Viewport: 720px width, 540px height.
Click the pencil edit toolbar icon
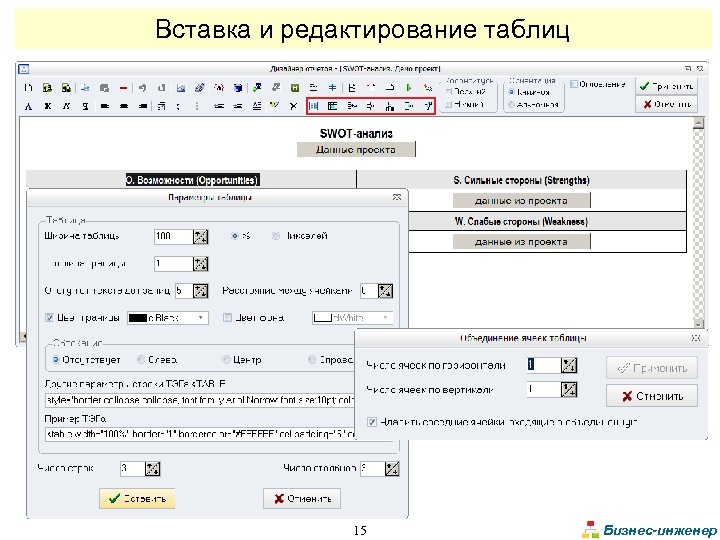(x=199, y=87)
